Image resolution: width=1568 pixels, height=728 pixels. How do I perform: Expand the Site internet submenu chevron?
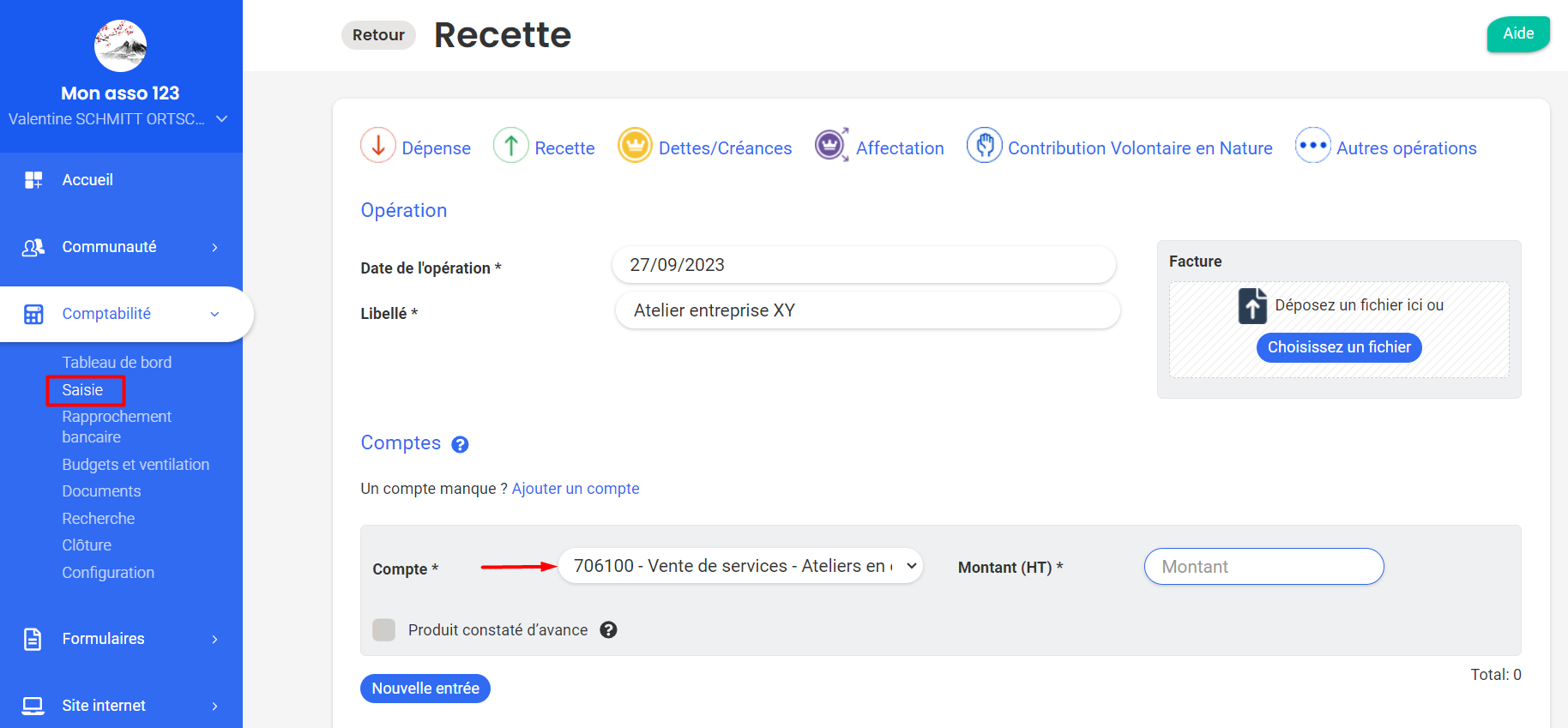pos(214,707)
